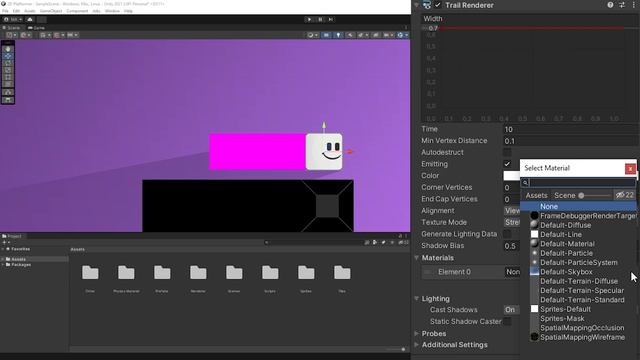Expand the Probes section
Image resolution: width=640 pixels, height=360 pixels.
(x=417, y=333)
